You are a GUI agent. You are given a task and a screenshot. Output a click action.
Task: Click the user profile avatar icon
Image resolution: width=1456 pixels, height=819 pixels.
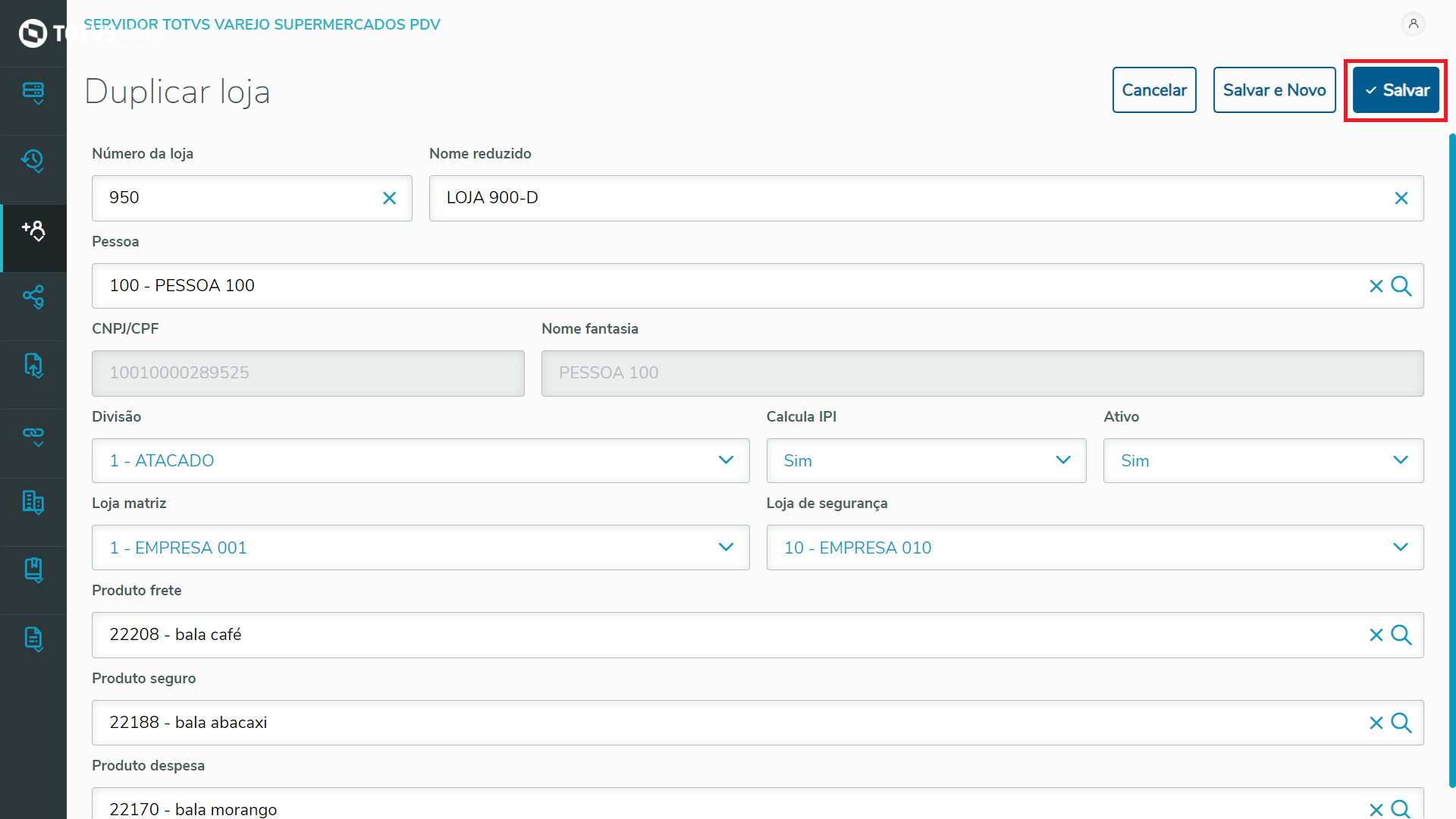coord(1413,24)
